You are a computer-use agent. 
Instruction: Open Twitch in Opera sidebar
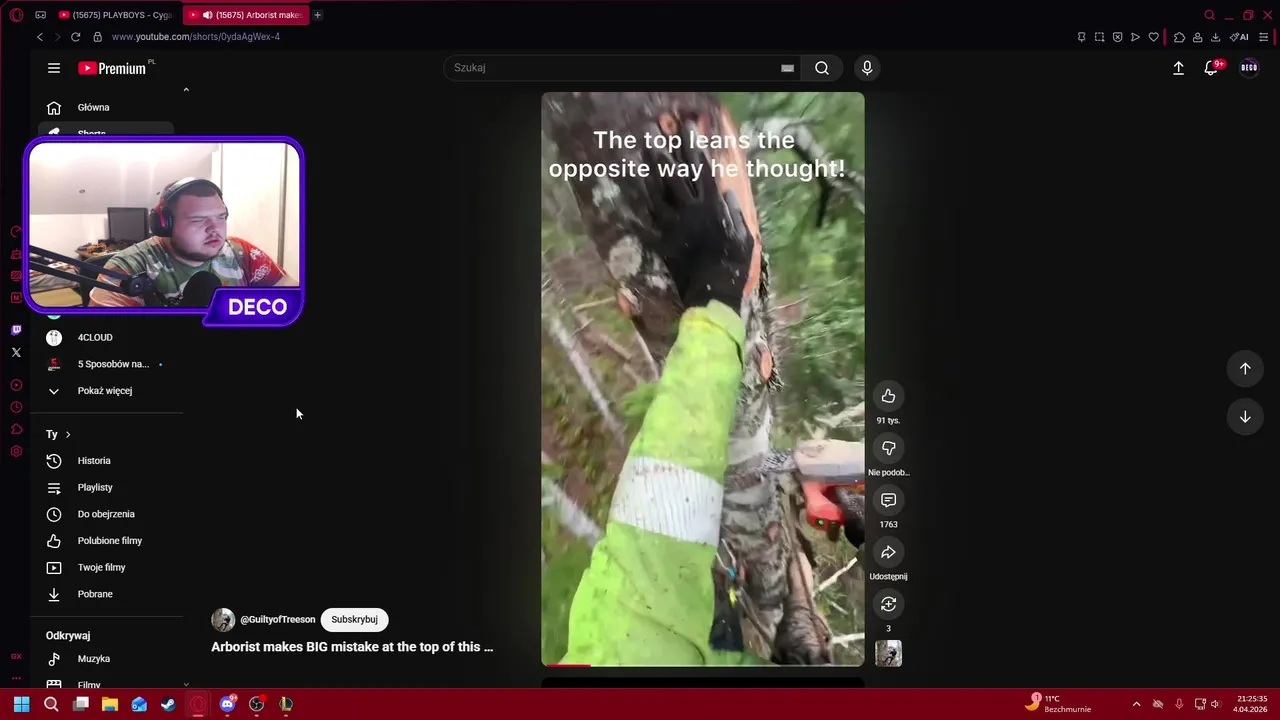[16, 330]
